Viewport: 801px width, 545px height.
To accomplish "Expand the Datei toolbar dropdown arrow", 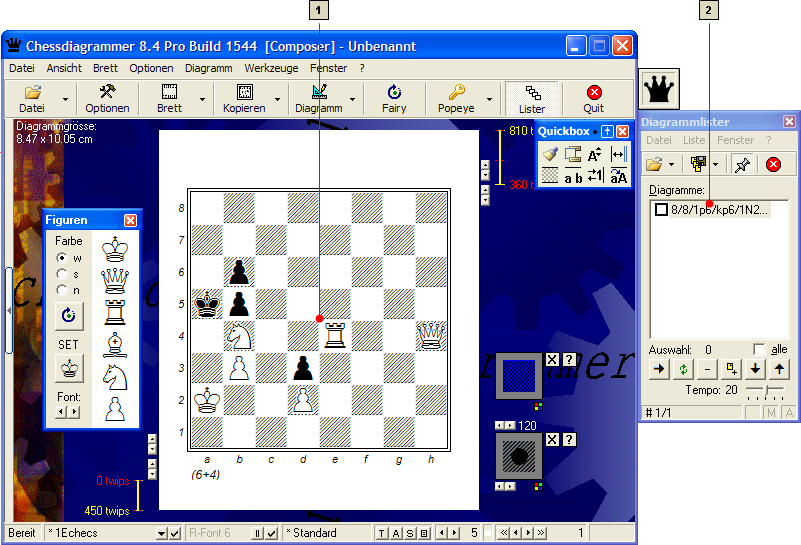I will pos(65,99).
